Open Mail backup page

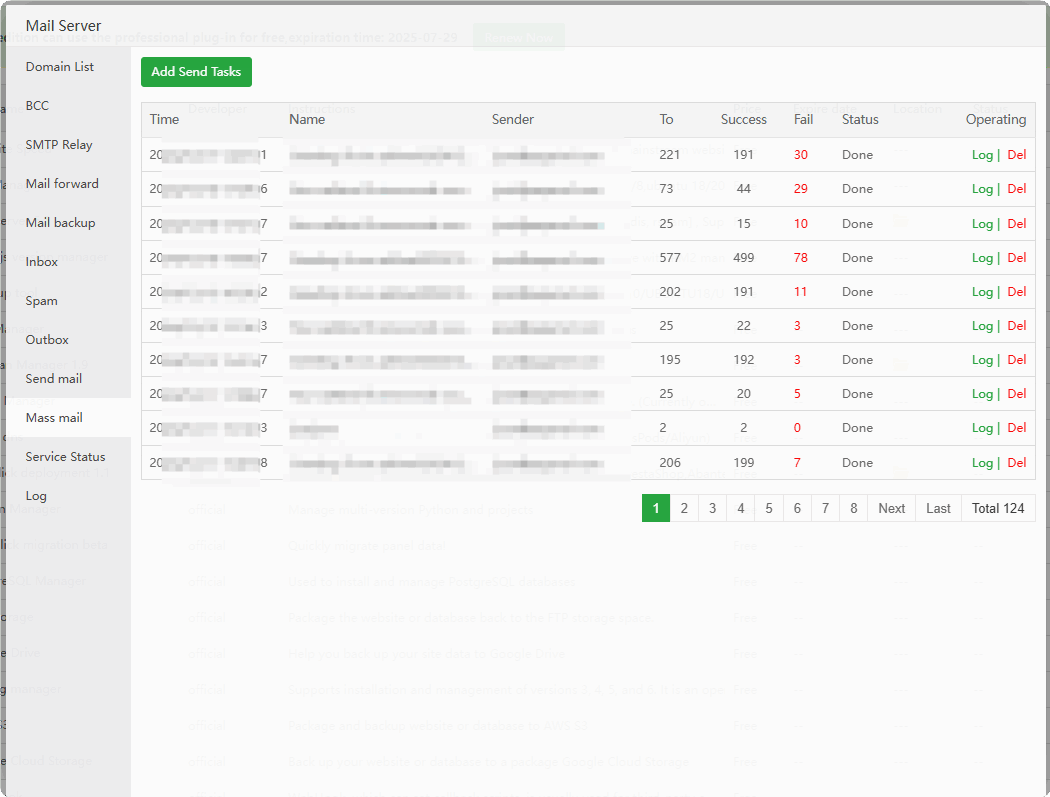click(x=60, y=222)
